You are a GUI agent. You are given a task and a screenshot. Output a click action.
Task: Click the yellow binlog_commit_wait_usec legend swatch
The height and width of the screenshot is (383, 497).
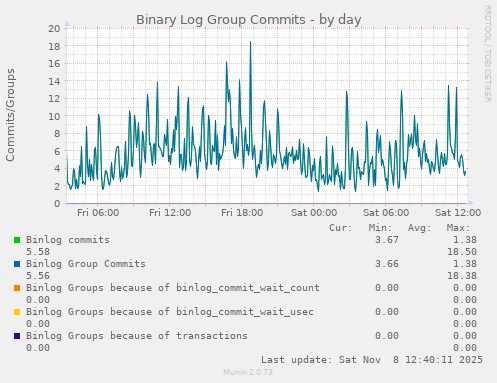17,312
